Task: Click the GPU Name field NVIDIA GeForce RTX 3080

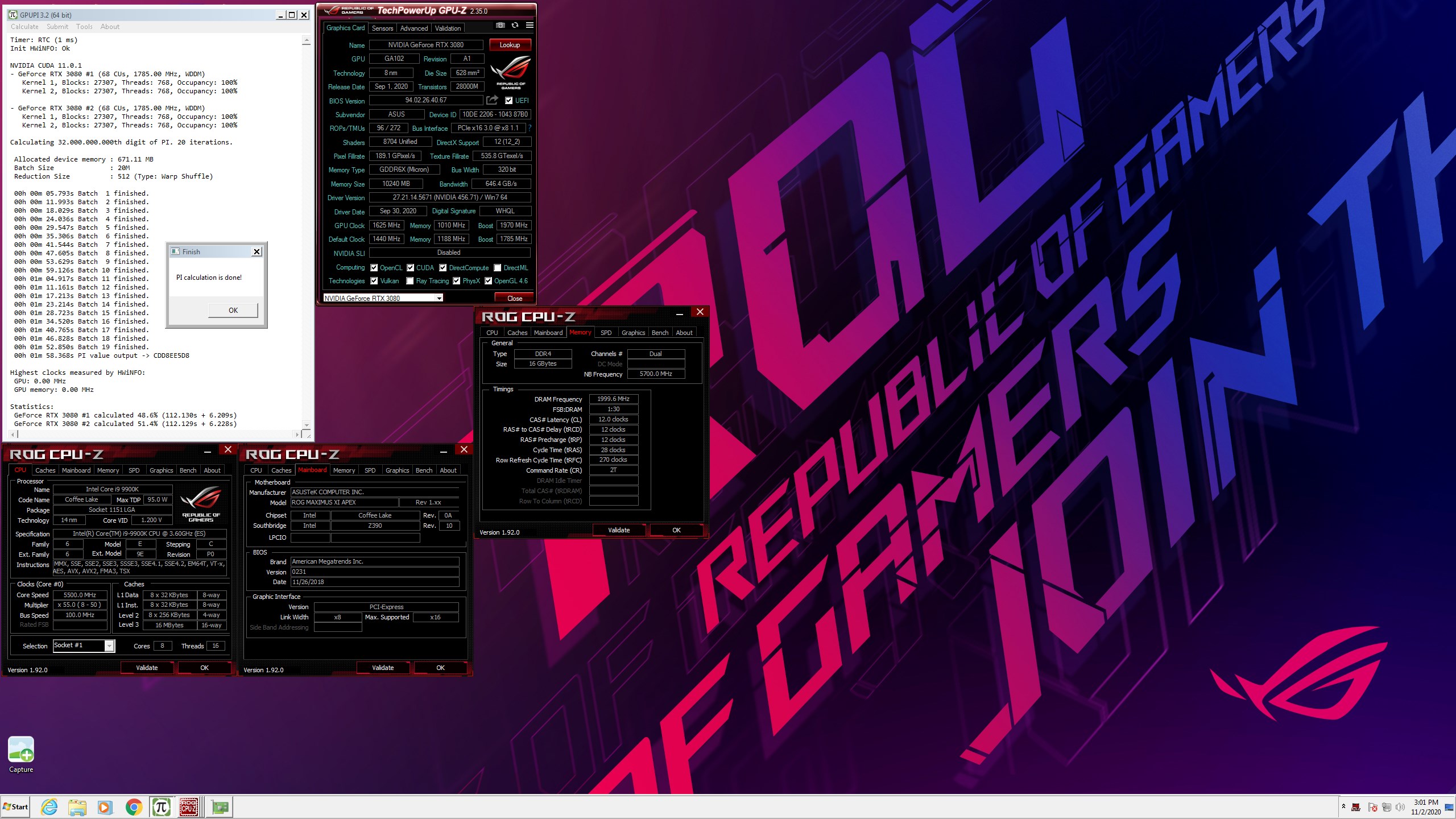Action: click(x=426, y=45)
